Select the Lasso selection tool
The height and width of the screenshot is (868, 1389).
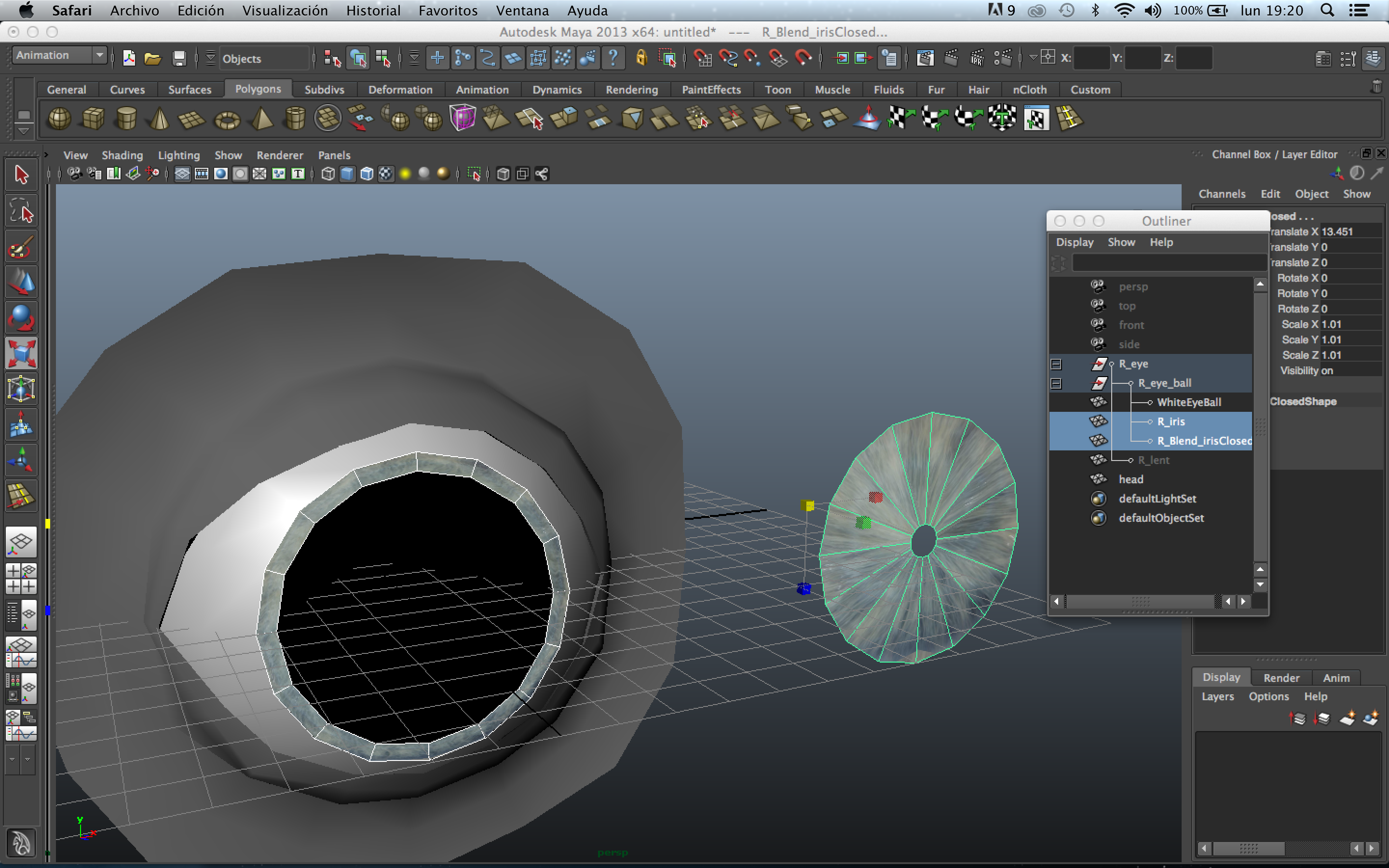tap(21, 211)
